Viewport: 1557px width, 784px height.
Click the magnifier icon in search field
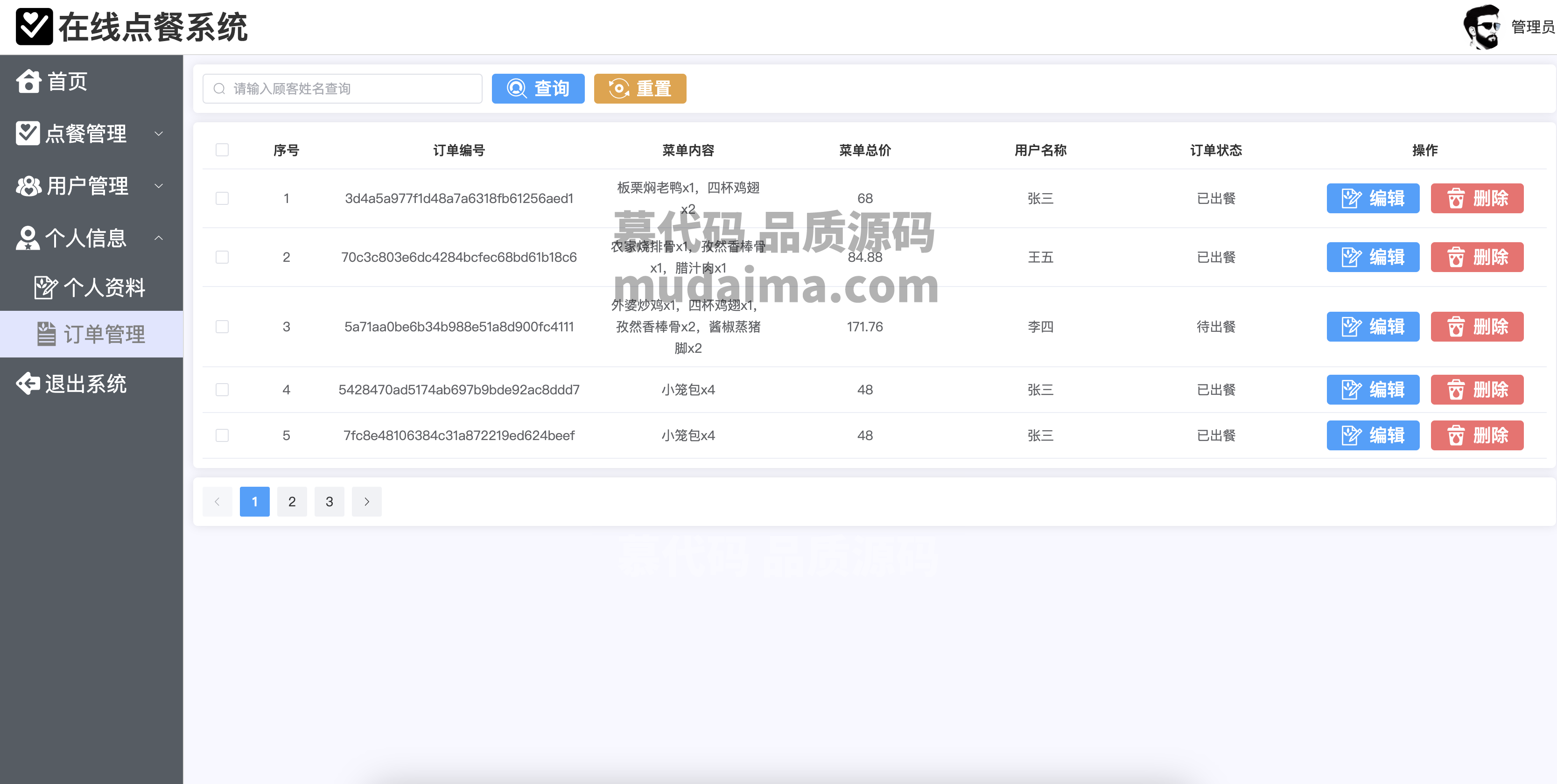219,89
